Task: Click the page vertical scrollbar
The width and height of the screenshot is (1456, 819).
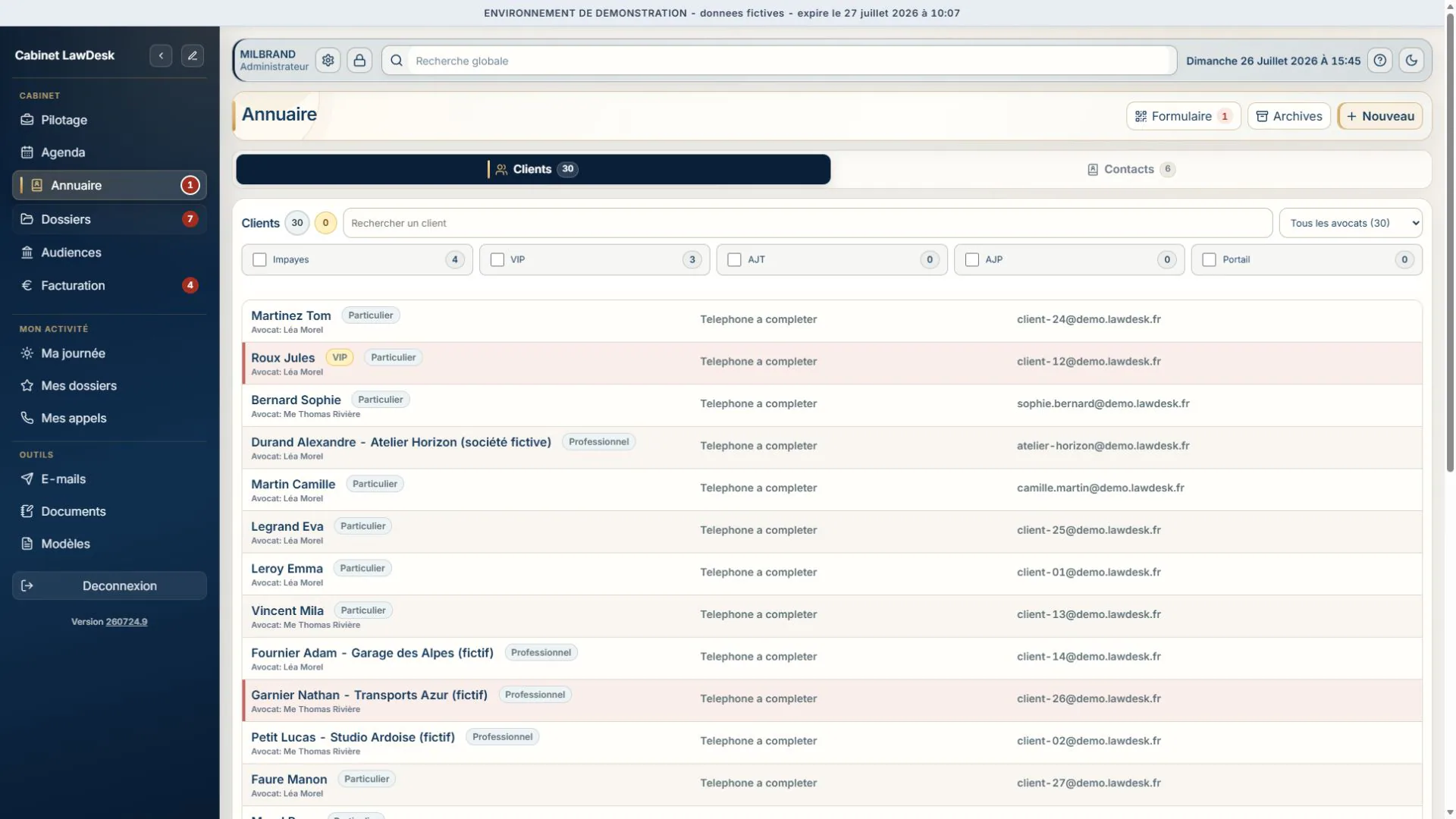Action: point(1450,243)
